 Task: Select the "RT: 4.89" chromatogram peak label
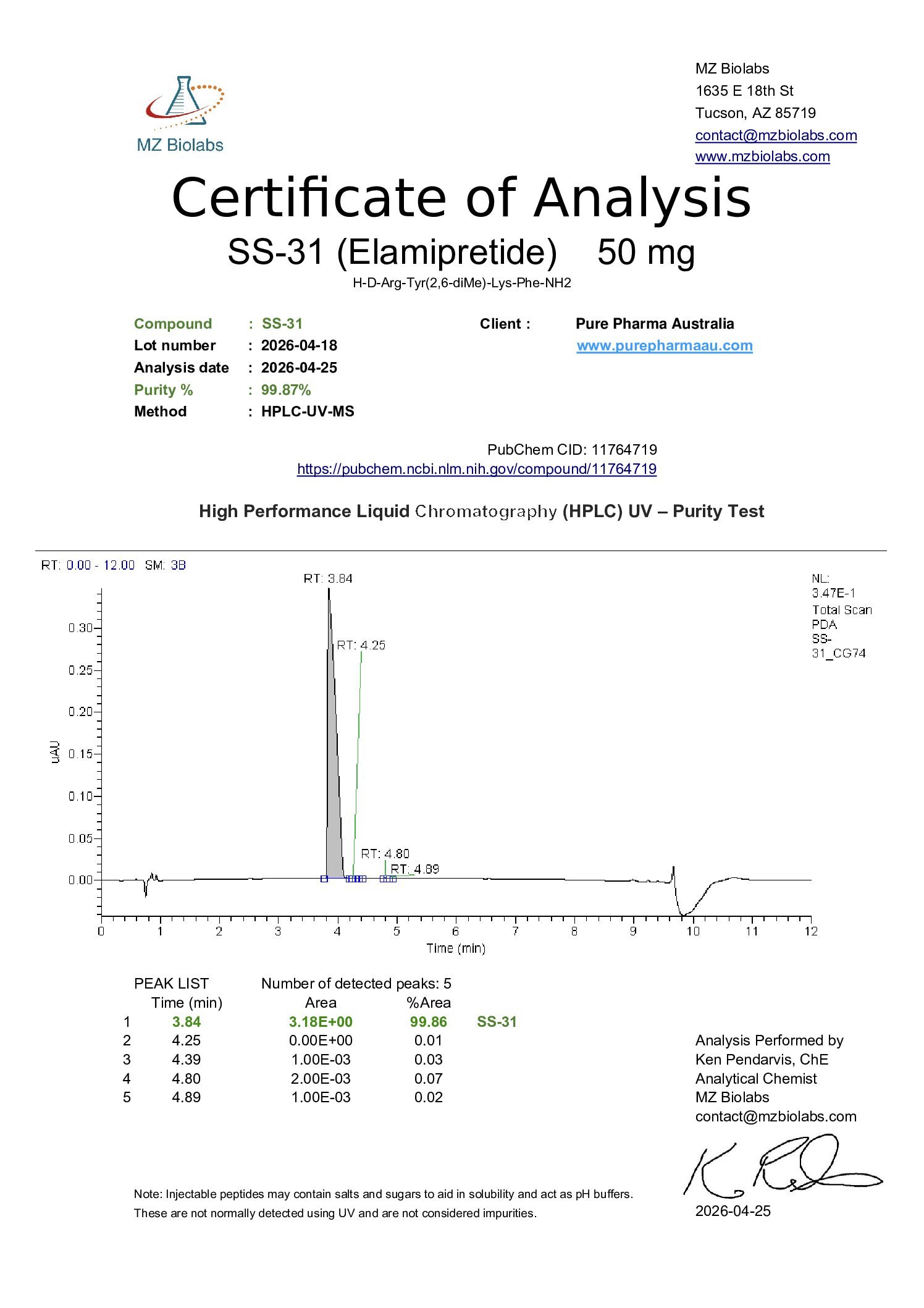(414, 869)
